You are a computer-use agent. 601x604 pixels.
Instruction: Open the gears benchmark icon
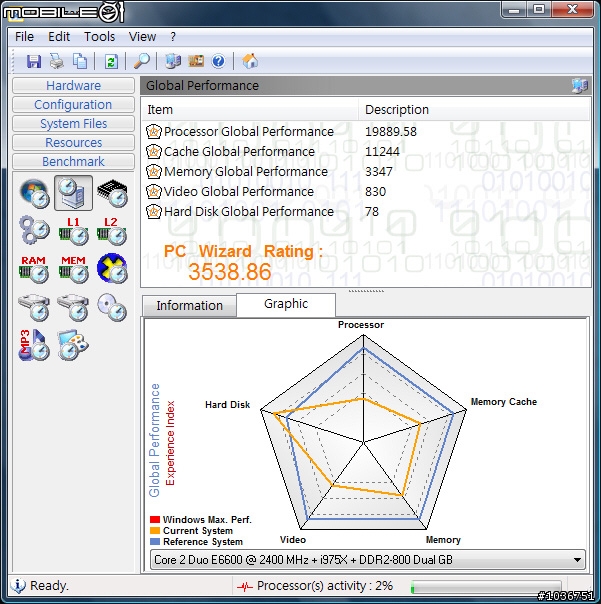click(35, 230)
